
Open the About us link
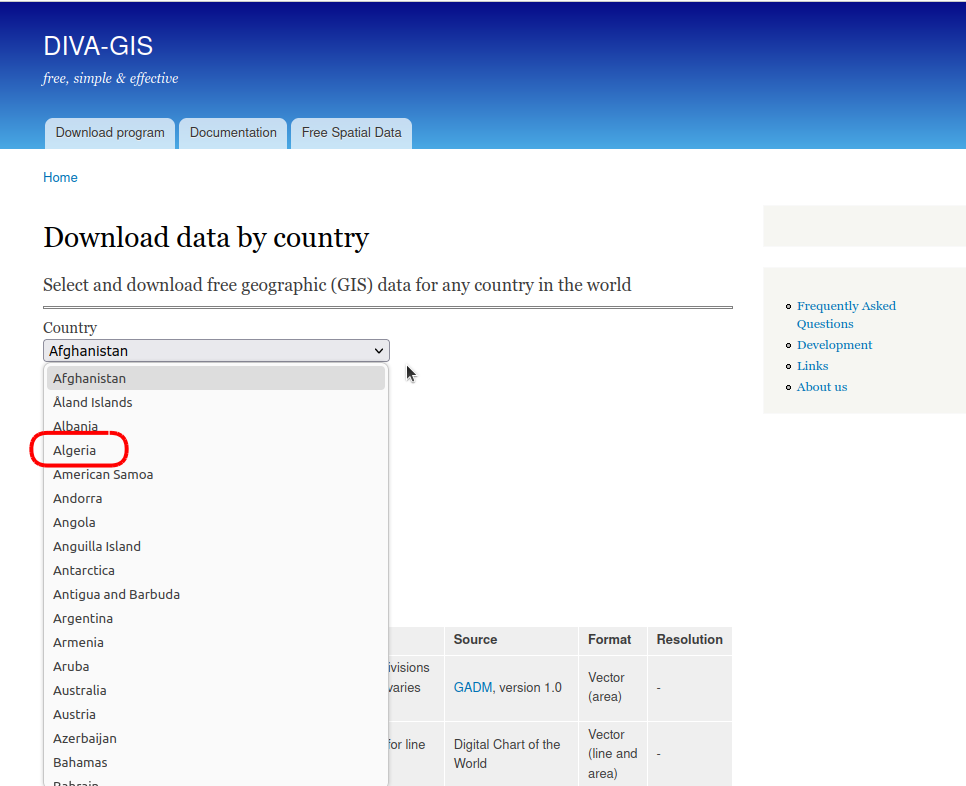(822, 387)
